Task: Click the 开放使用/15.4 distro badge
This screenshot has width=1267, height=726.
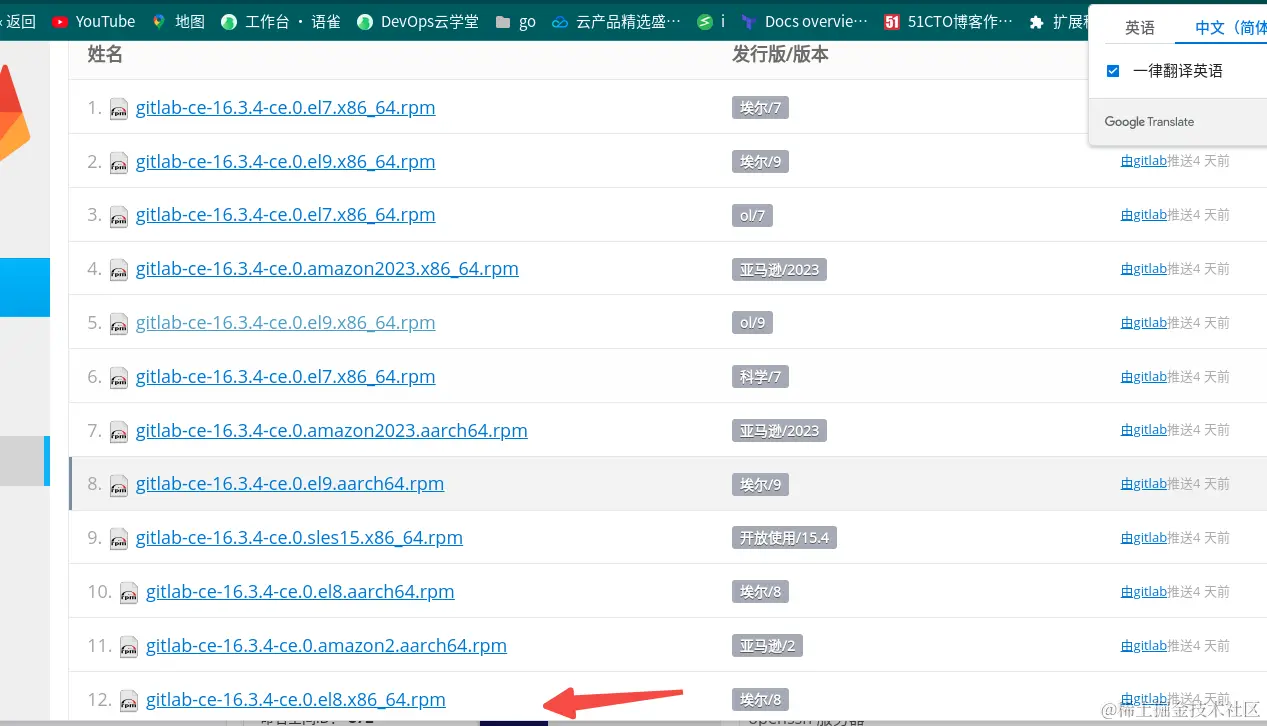Action: pos(784,538)
